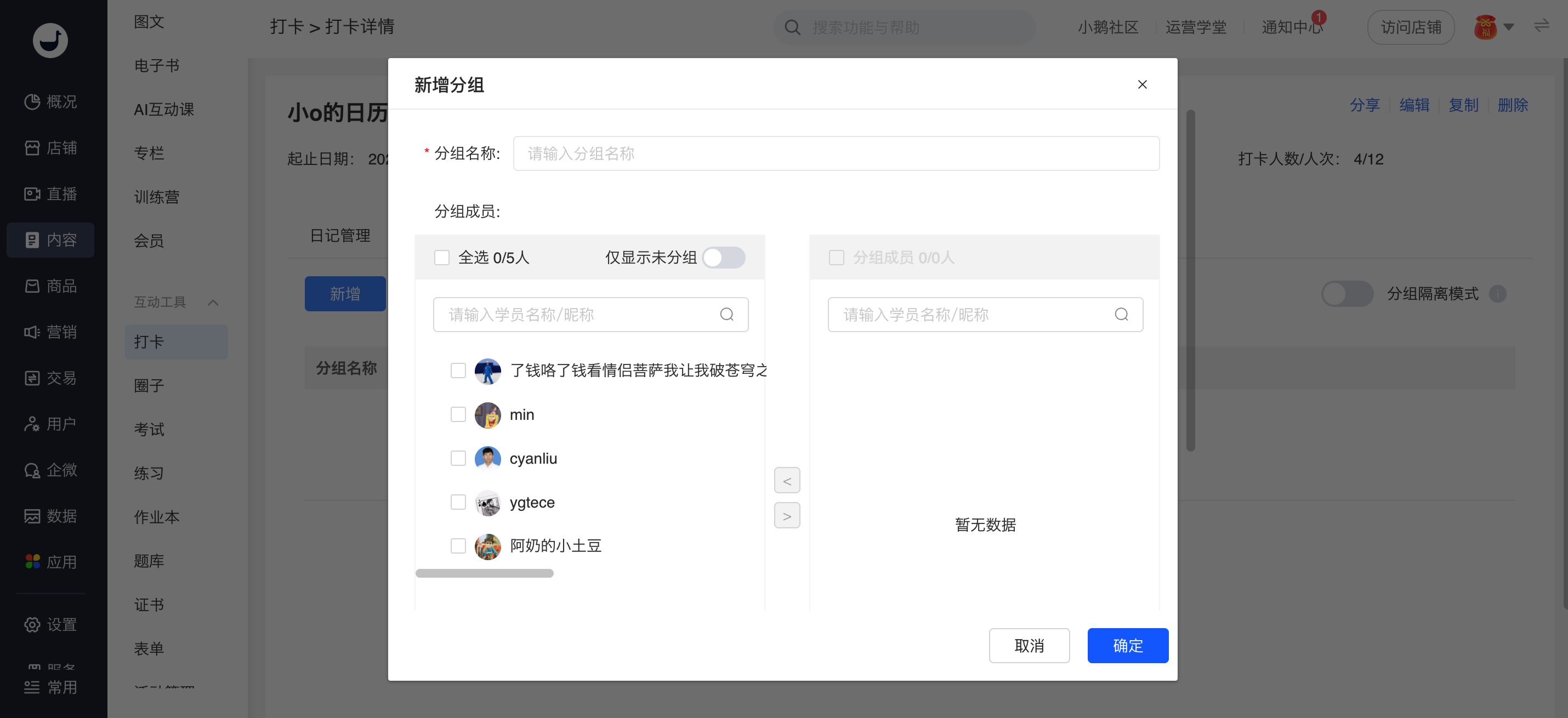Enable the 仅显示未分组 toggle
This screenshot has width=1568, height=718.
pos(723,258)
